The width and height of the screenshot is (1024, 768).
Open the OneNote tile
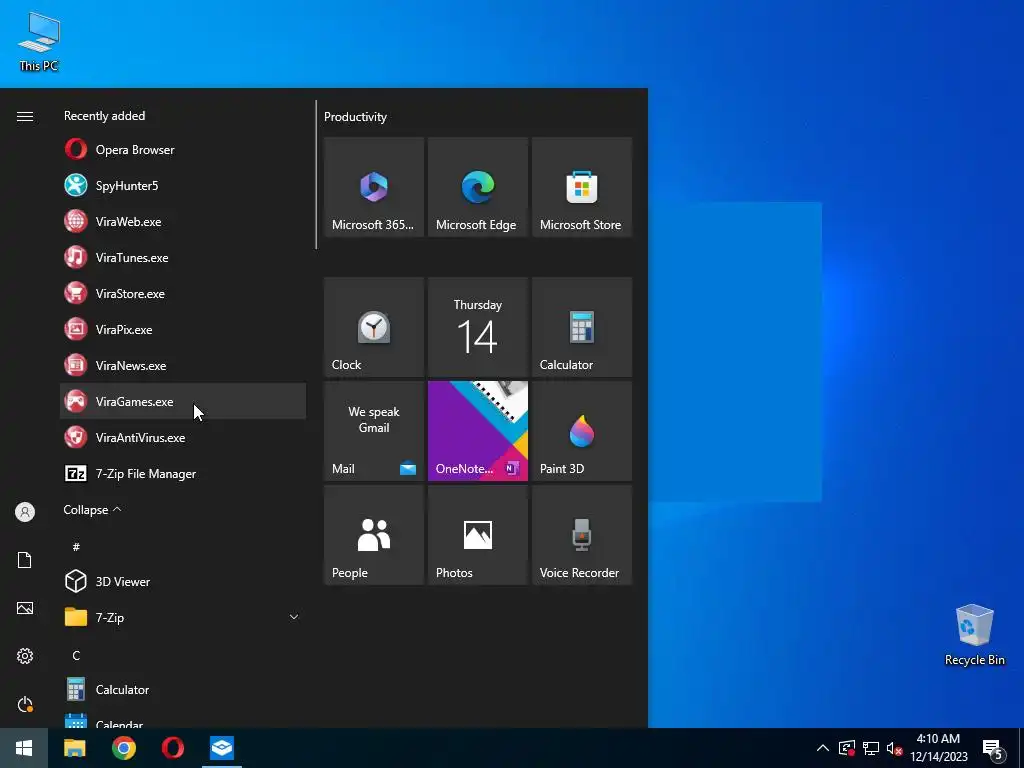pos(477,431)
